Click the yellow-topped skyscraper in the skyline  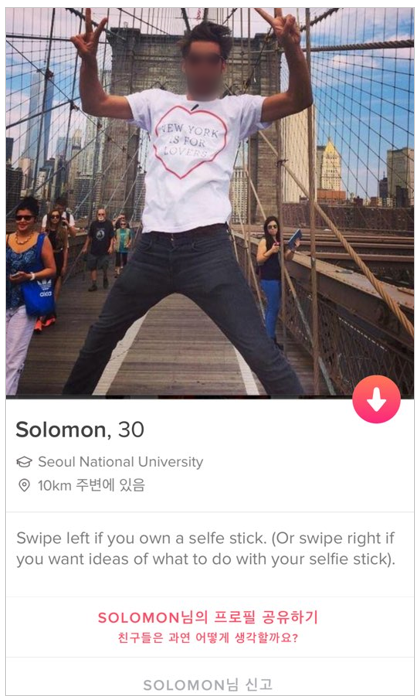pos(330,169)
